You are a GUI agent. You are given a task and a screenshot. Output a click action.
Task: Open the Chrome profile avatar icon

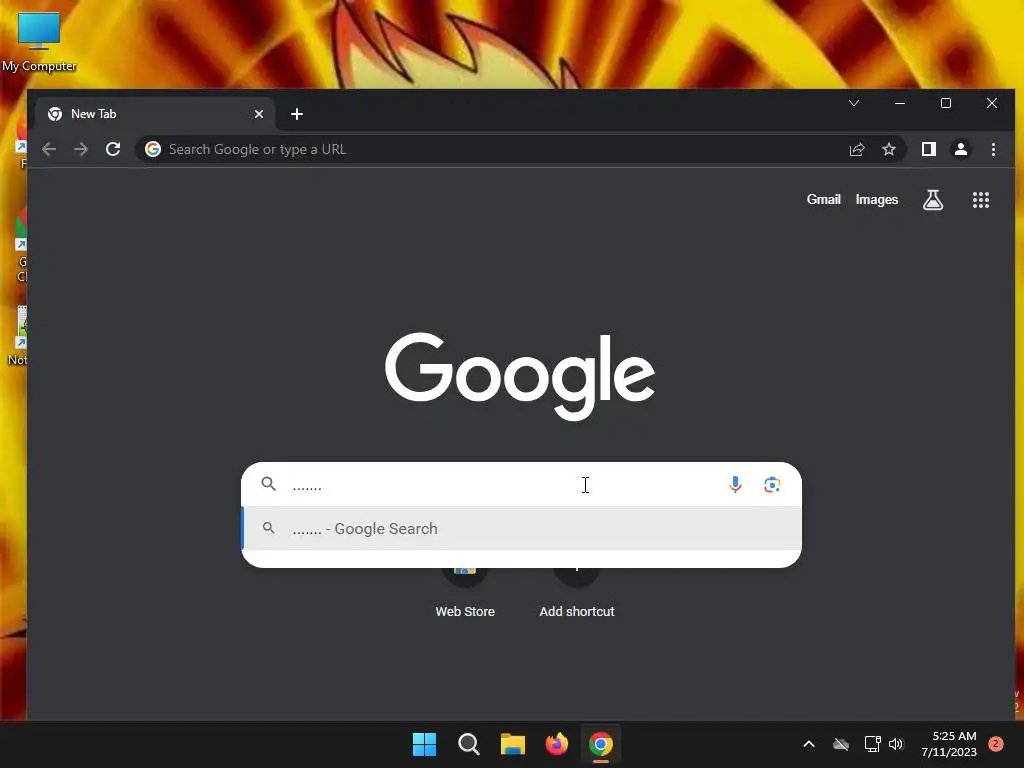(961, 149)
